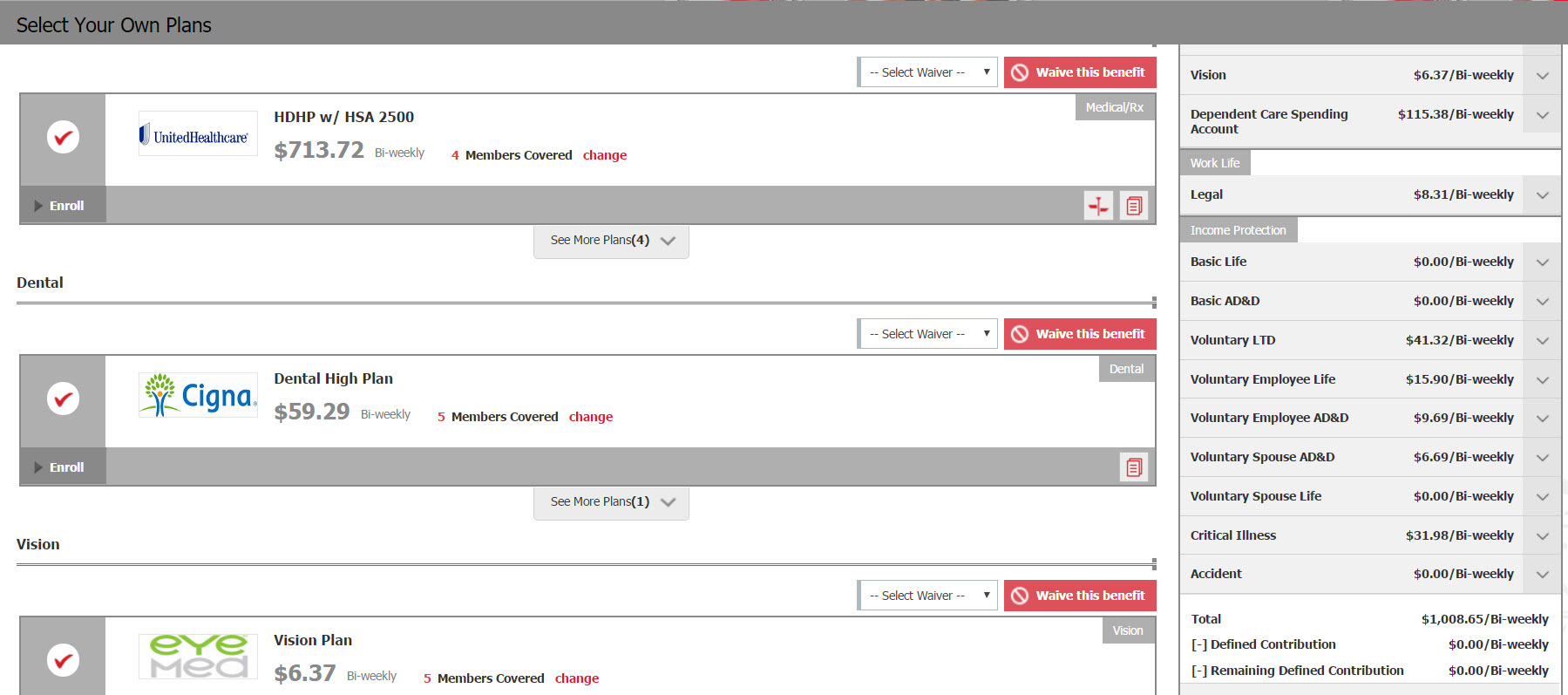Open the dental Select Waiver dropdown
The height and width of the screenshot is (695, 1568).
pos(927,334)
